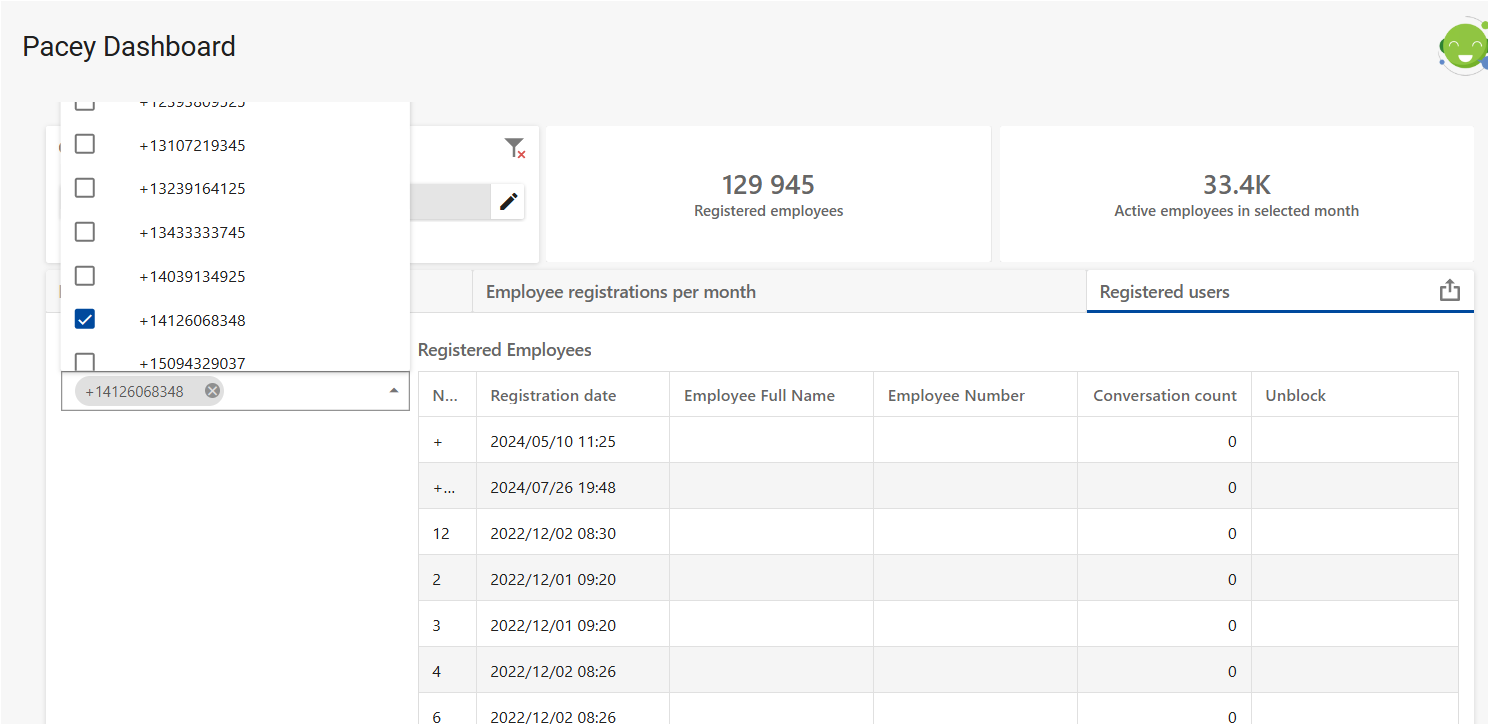Sort by Registration date column header
This screenshot has height=725, width=1489.
(x=553, y=395)
